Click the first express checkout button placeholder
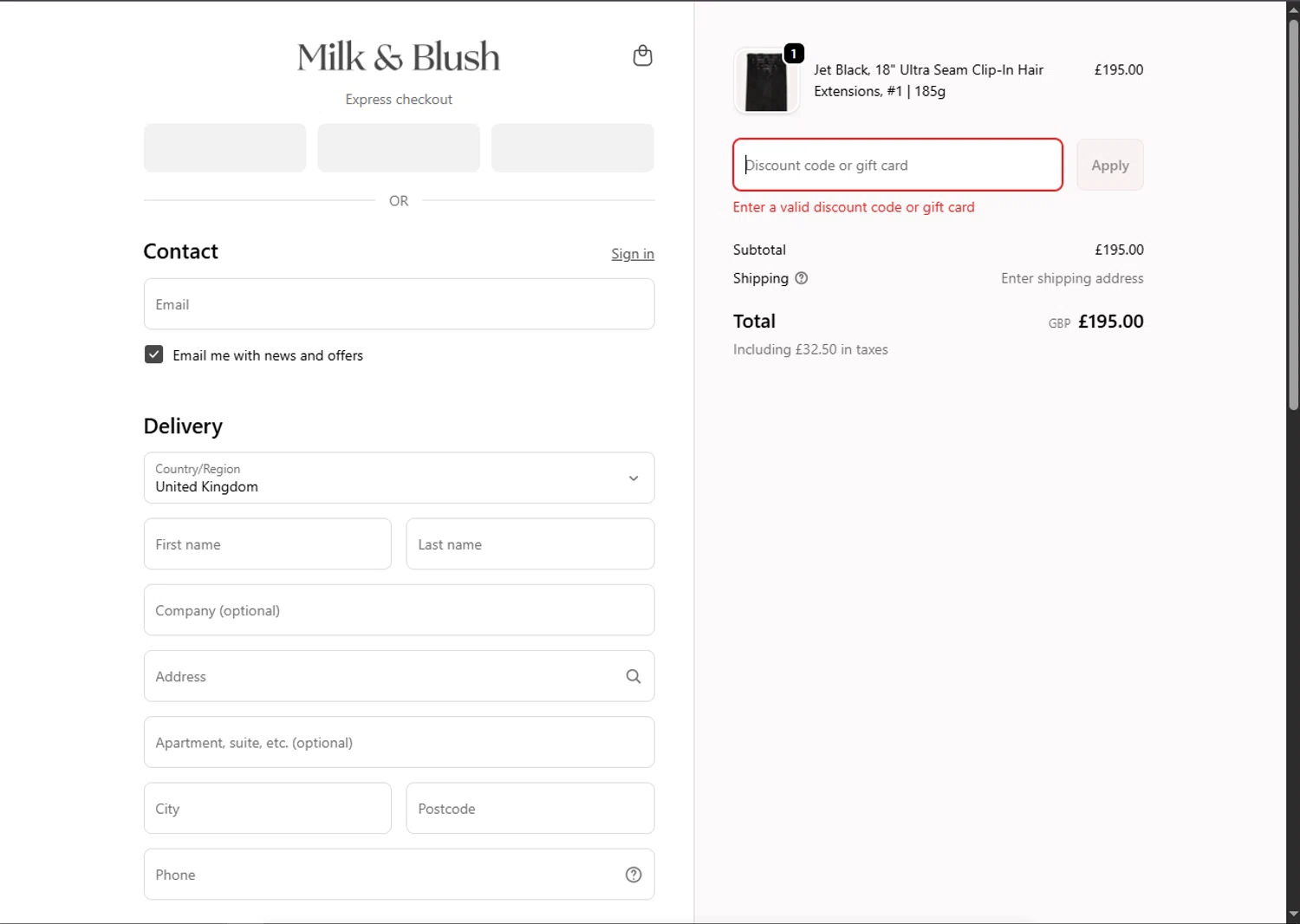1300x924 pixels. (x=225, y=147)
